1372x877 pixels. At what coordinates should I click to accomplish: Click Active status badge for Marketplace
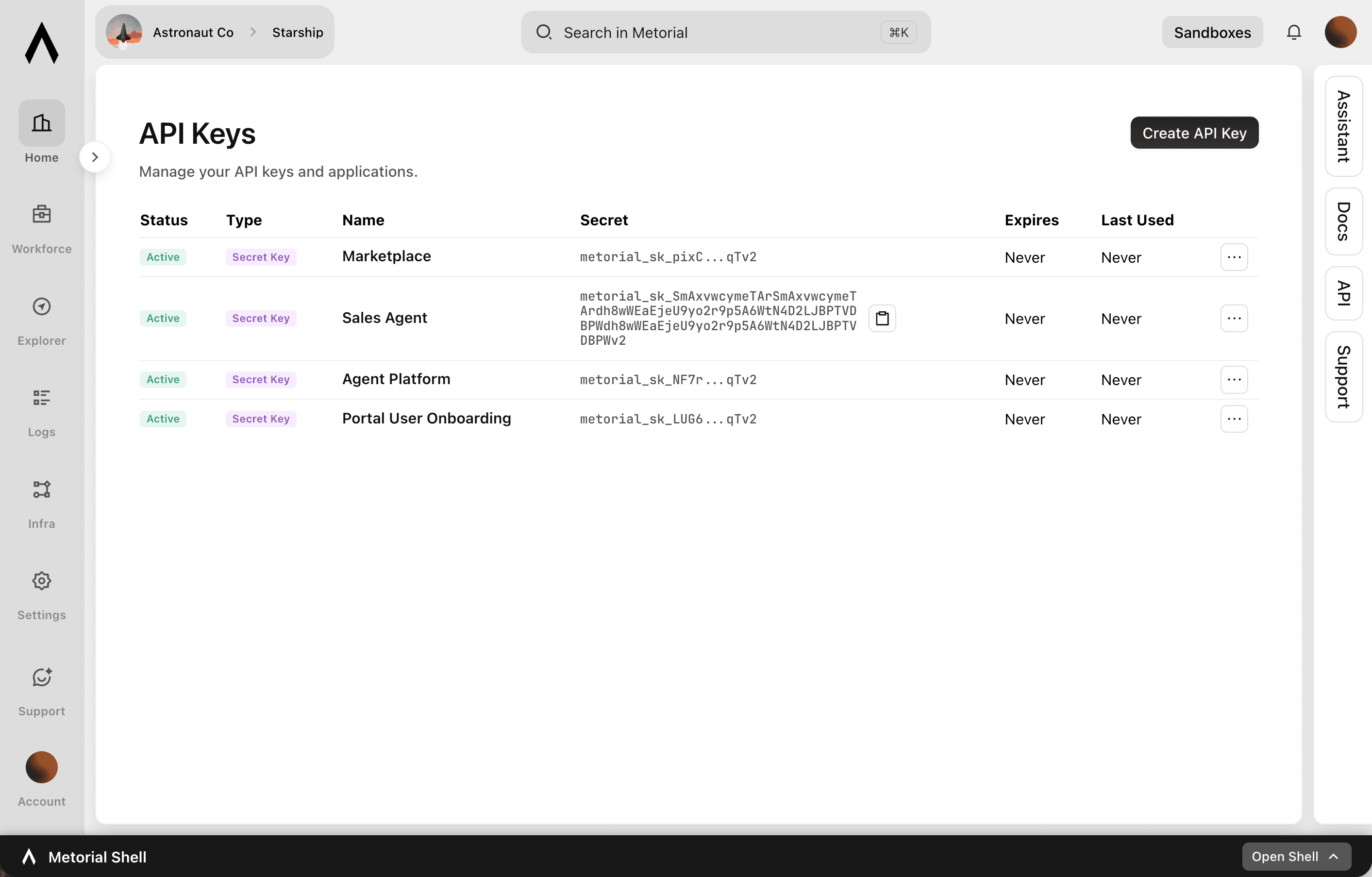pyautogui.click(x=163, y=257)
